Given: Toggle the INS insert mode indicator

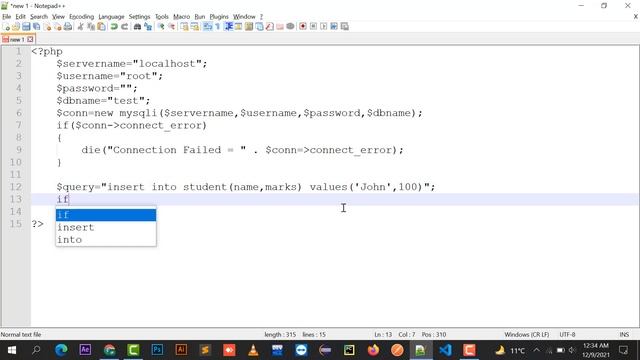Looking at the screenshot, I should point(624,335).
